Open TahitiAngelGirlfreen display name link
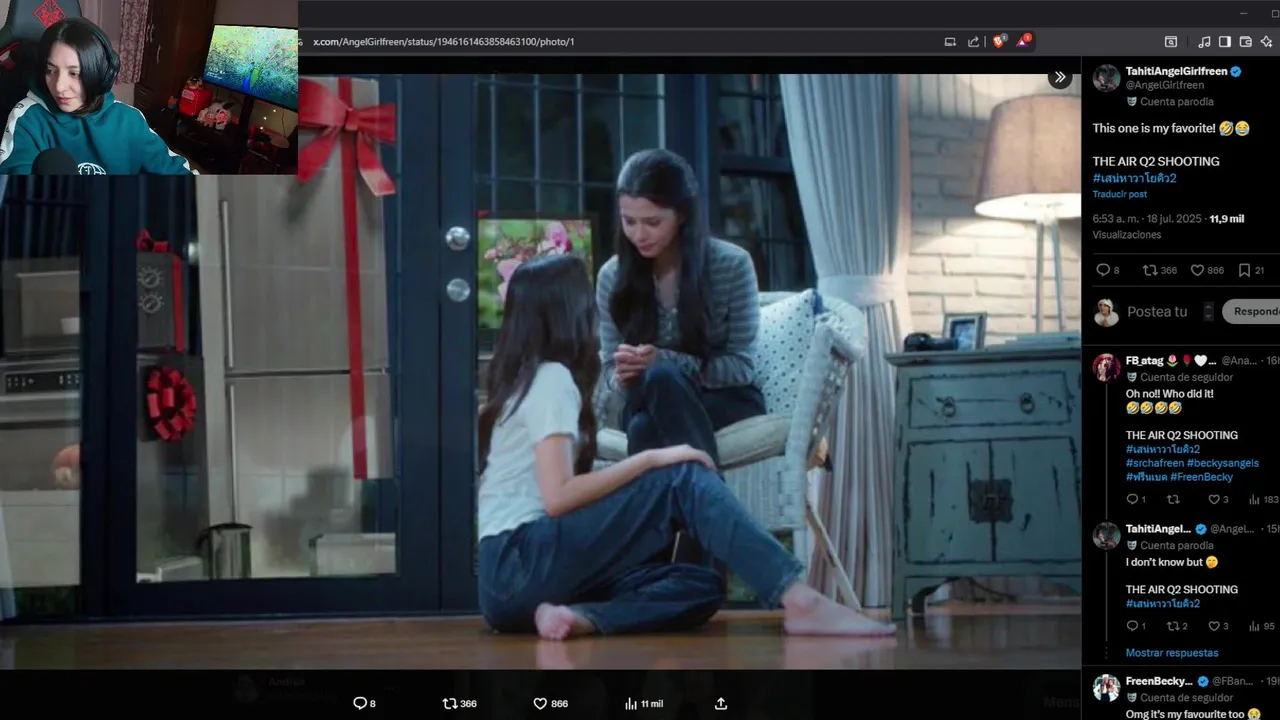1280x720 pixels. [1177, 71]
